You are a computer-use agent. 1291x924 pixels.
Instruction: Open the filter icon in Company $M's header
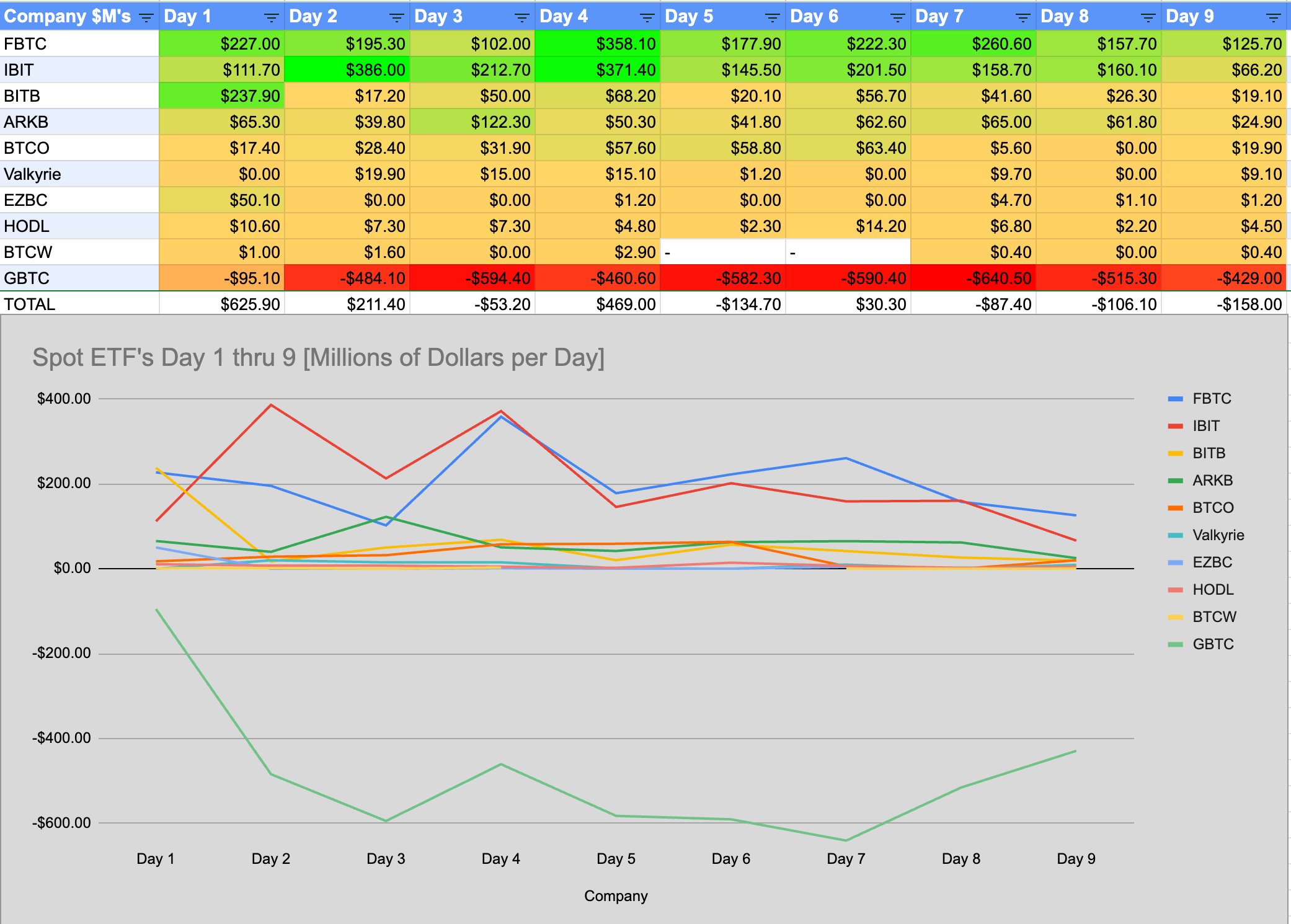click(146, 18)
